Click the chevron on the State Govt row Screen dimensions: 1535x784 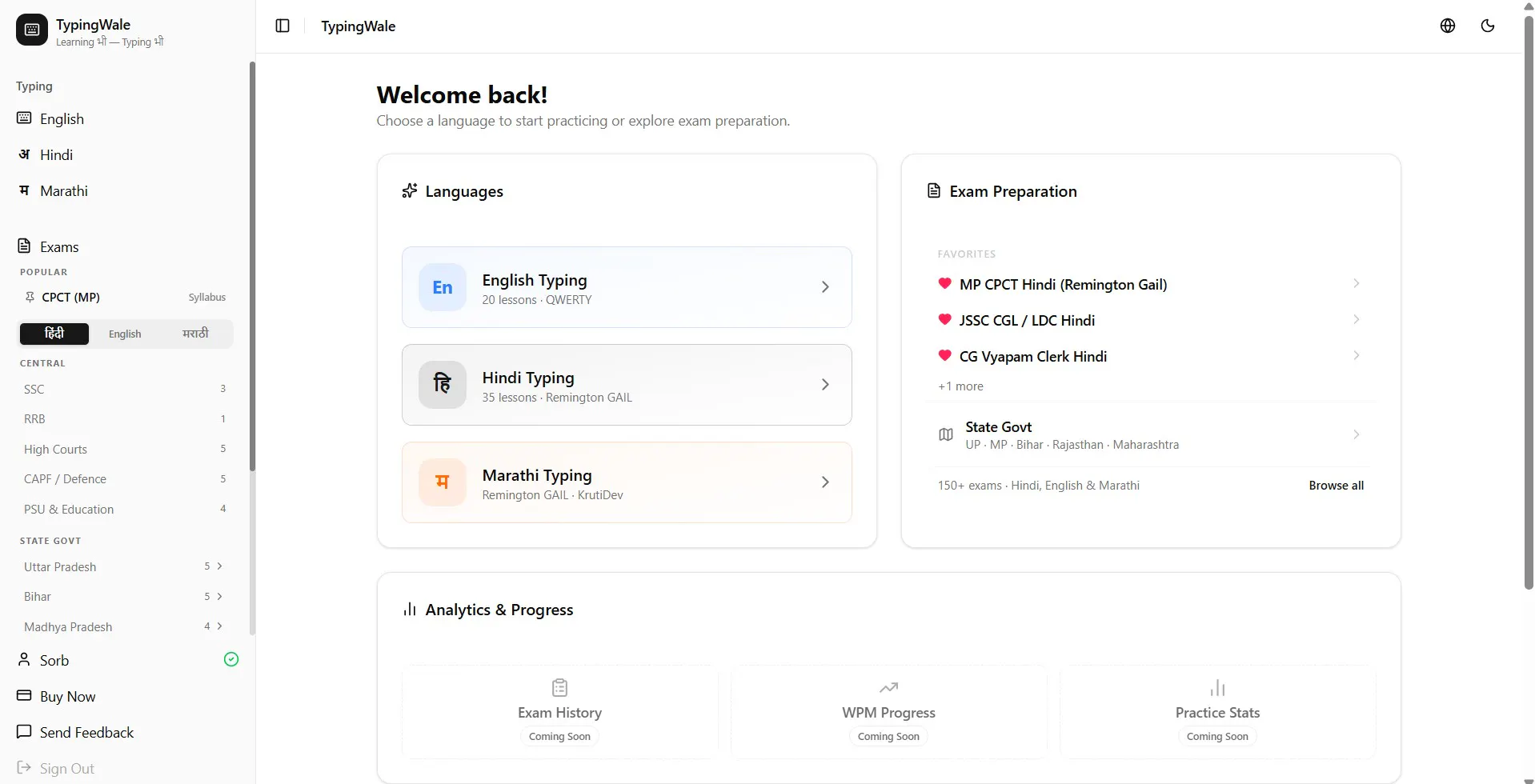pyautogui.click(x=1356, y=434)
